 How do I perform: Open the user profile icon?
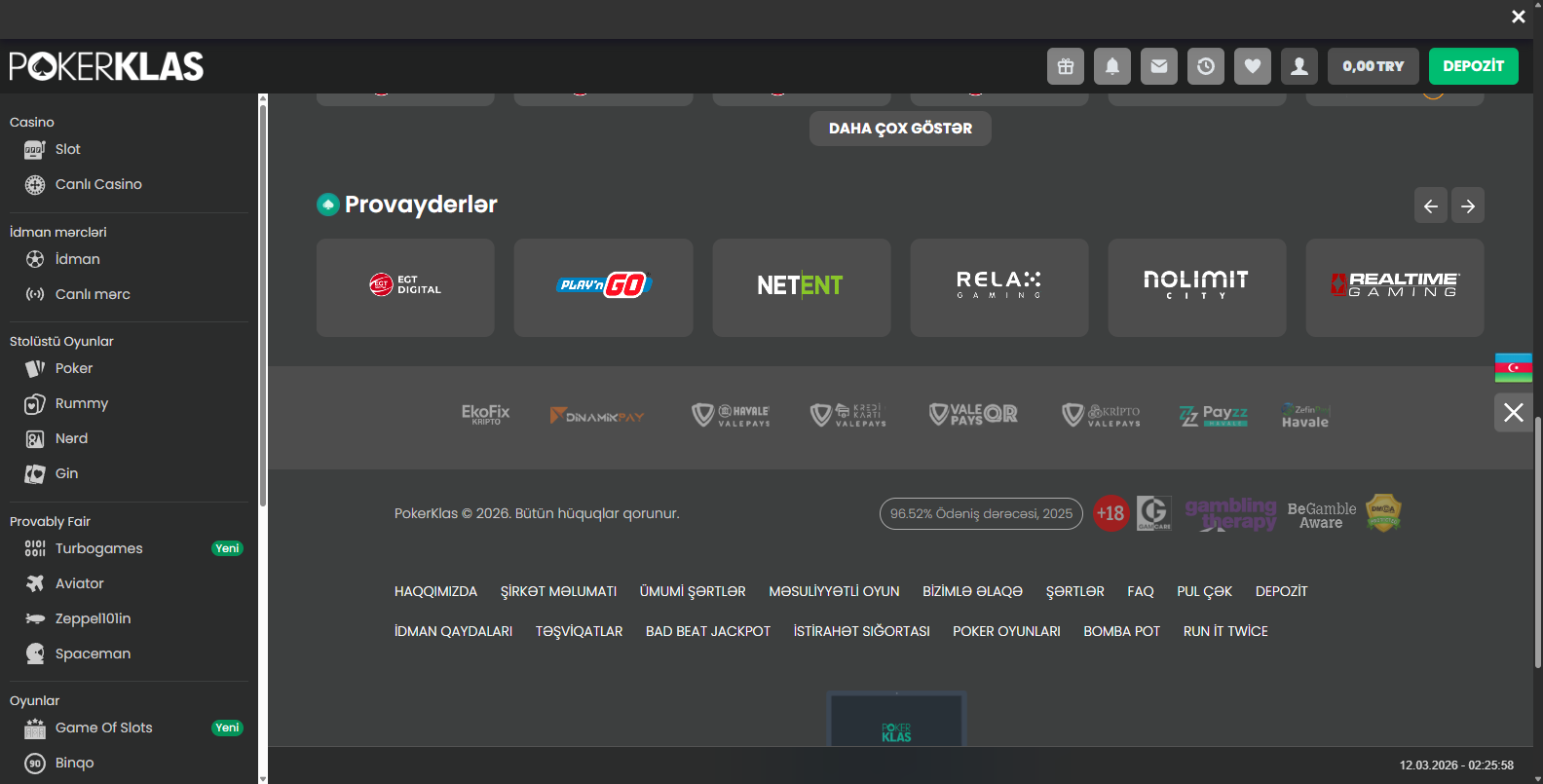[x=1299, y=66]
